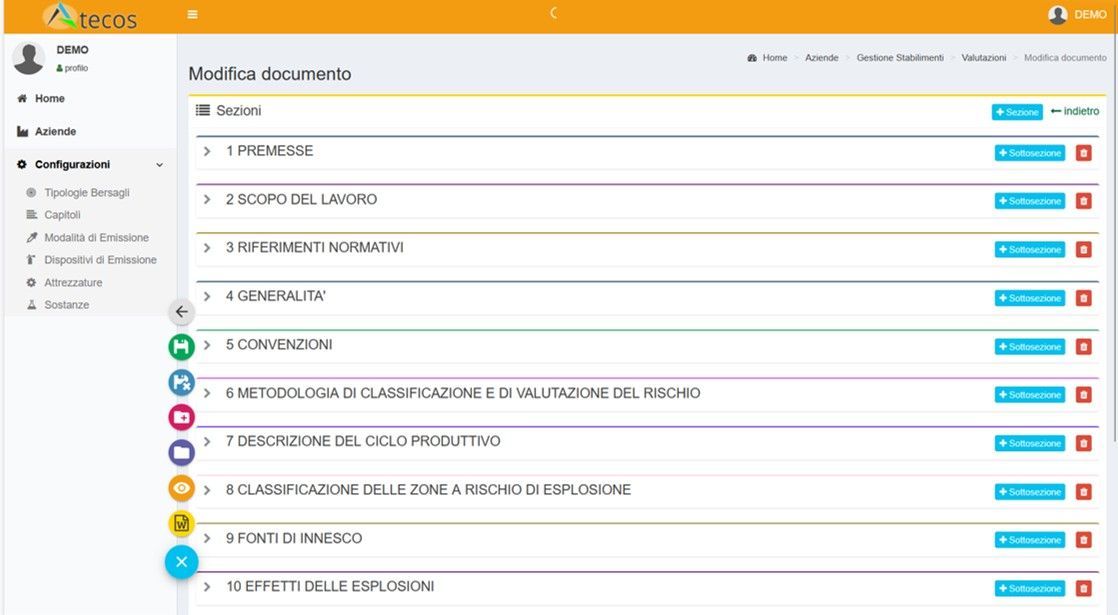Click the blue save-and-close floating button

pyautogui.click(x=181, y=382)
